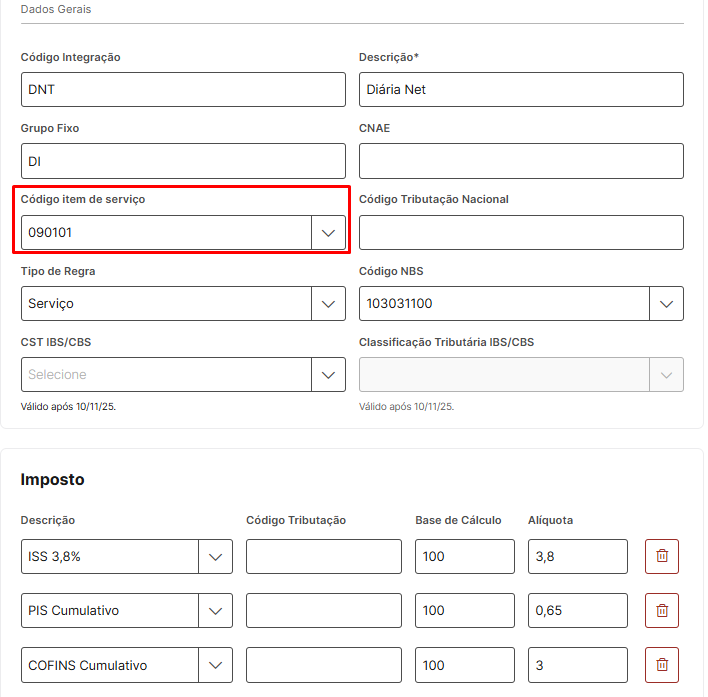Click the Grupo Fixo input field
The height and width of the screenshot is (697, 708).
click(x=183, y=161)
